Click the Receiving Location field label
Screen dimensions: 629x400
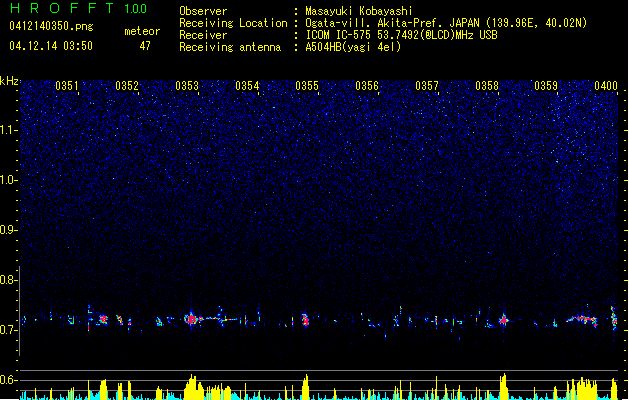coord(233,23)
